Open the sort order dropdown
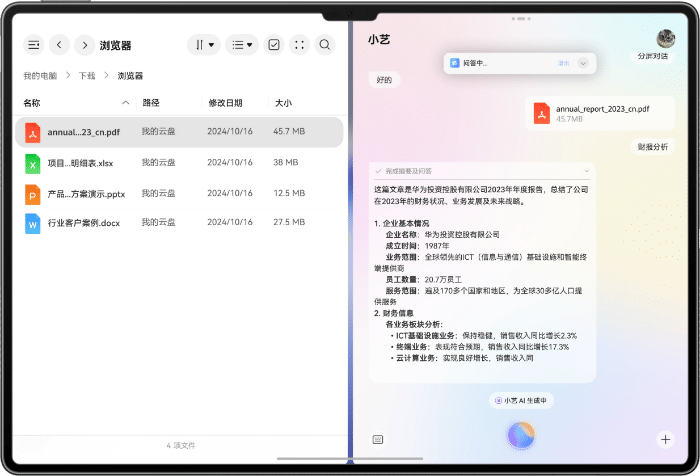The image size is (700, 476). [204, 45]
